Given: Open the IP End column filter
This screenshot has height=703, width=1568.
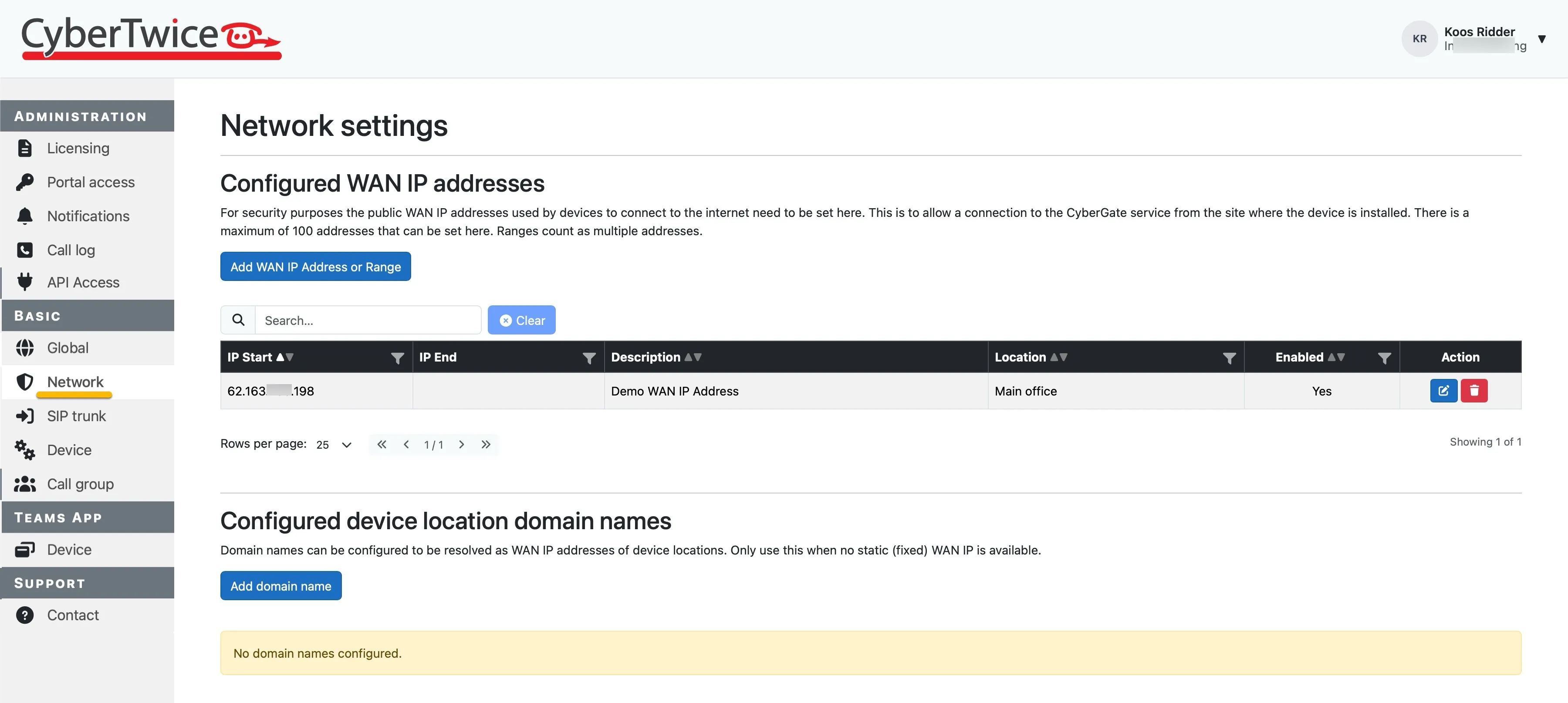Looking at the screenshot, I should (x=588, y=358).
